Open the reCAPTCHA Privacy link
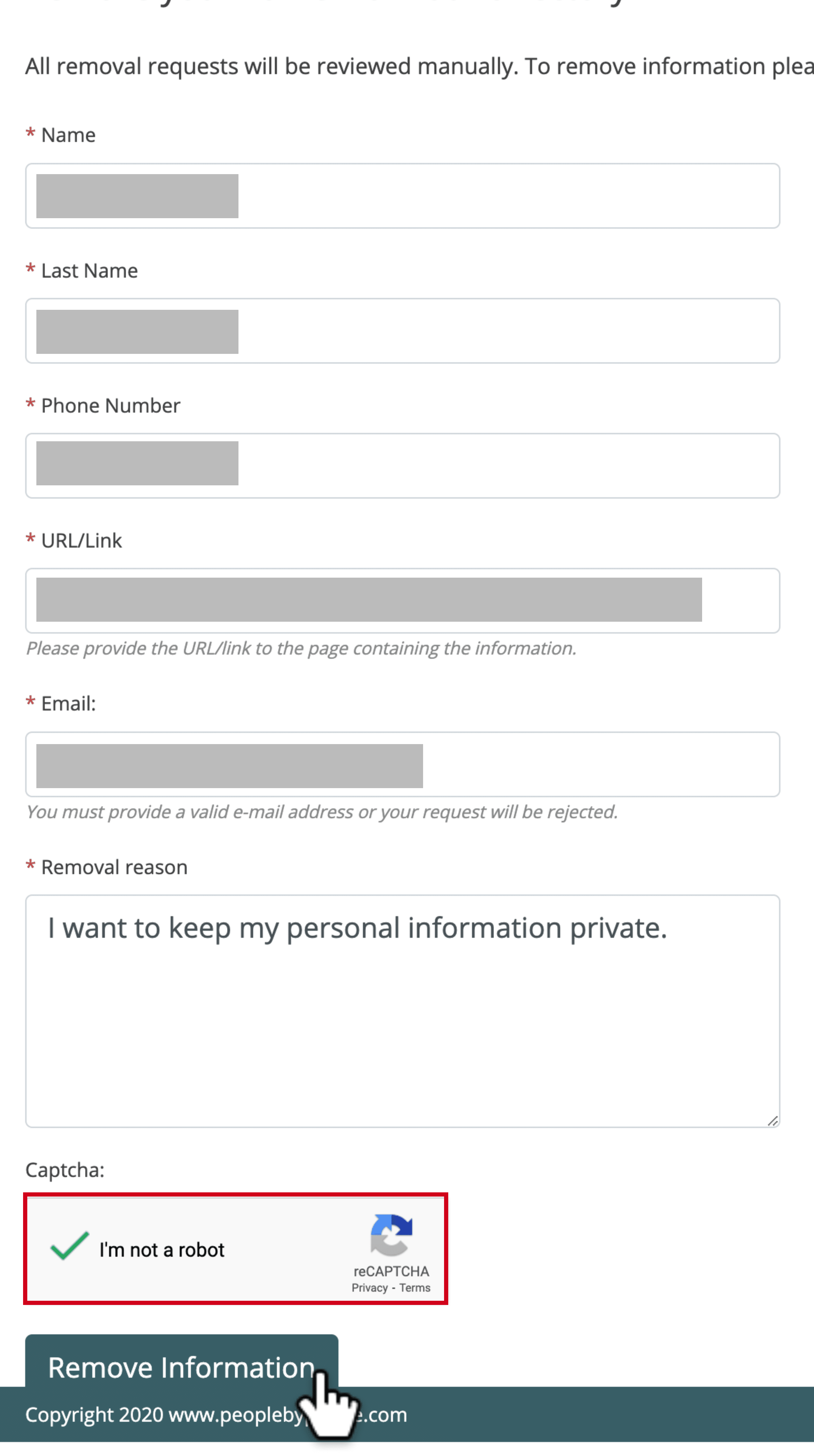 pyautogui.click(x=370, y=1287)
